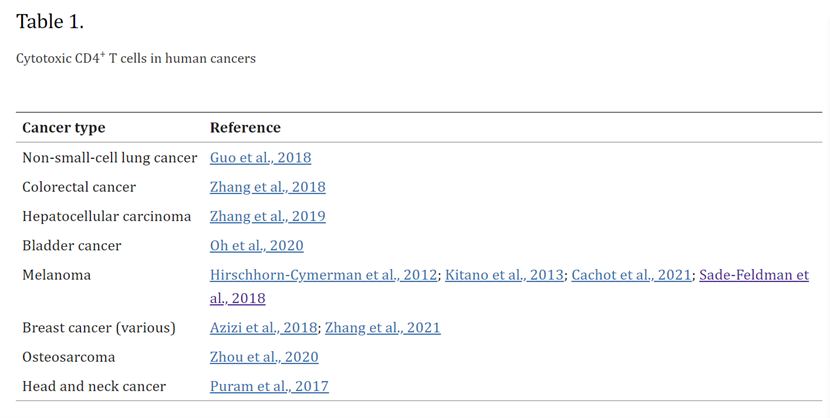Click the table caption about cytotoxic CD4 T cells
This screenshot has width=830, height=418.
click(136, 59)
